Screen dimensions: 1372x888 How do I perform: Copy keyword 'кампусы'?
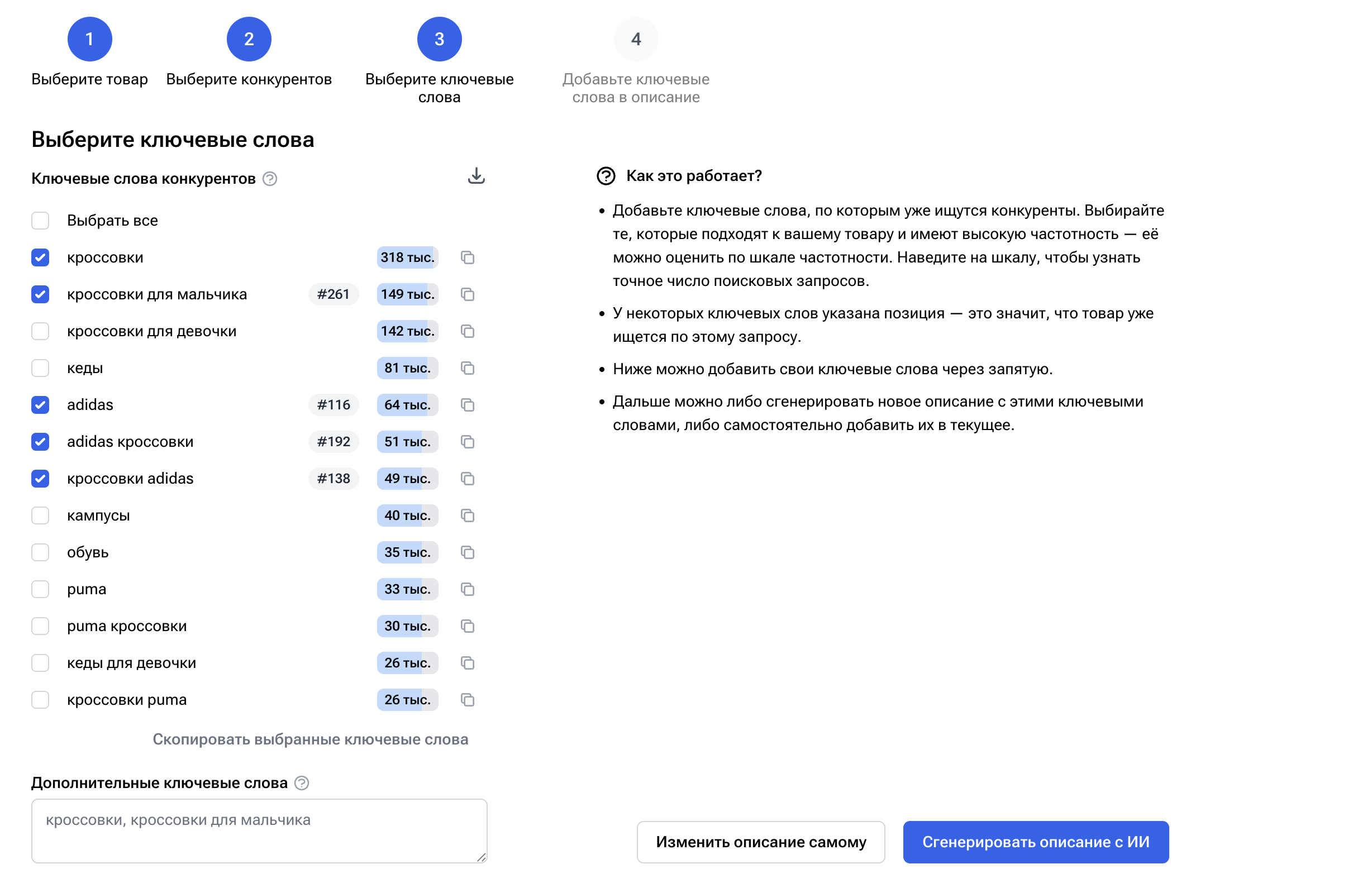(468, 515)
